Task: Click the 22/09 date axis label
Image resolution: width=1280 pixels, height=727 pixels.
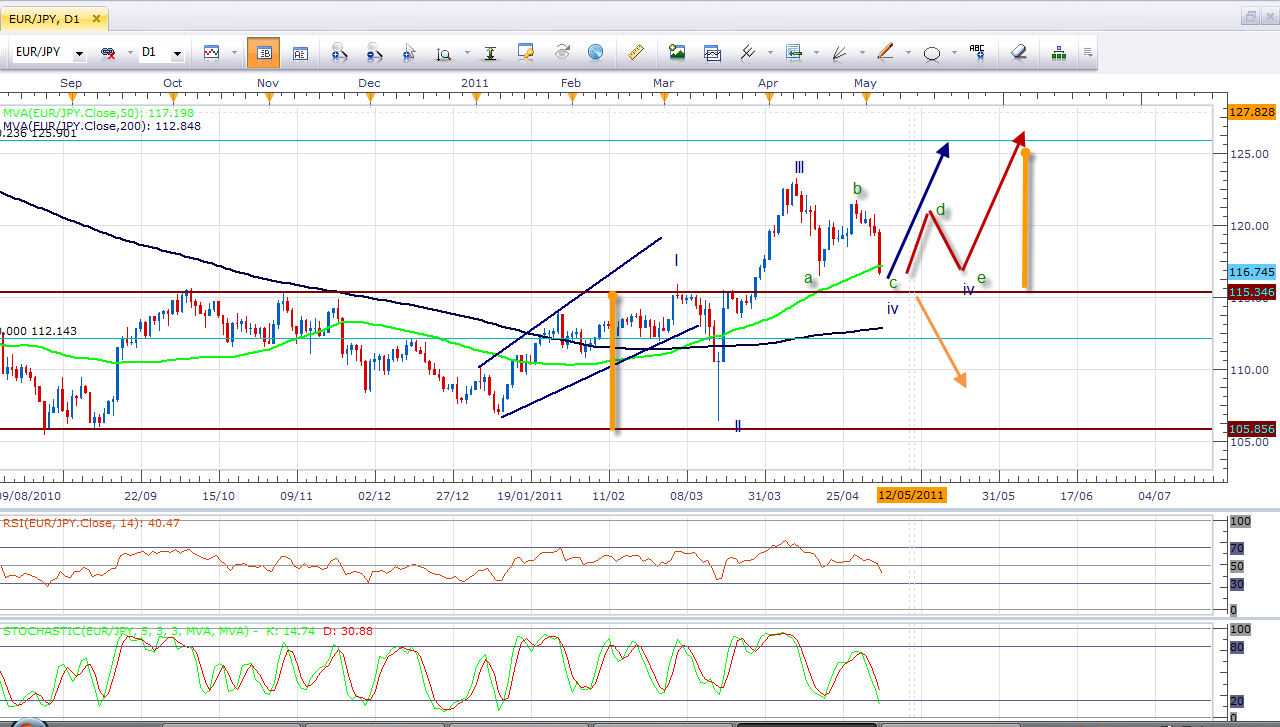Action: [141, 495]
